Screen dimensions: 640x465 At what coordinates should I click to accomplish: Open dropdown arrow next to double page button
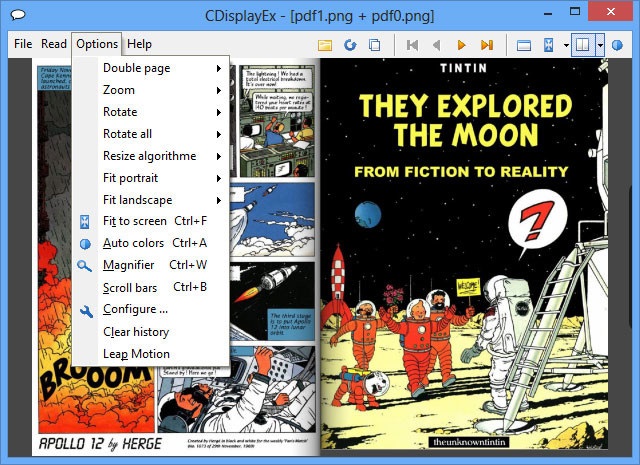coord(600,45)
